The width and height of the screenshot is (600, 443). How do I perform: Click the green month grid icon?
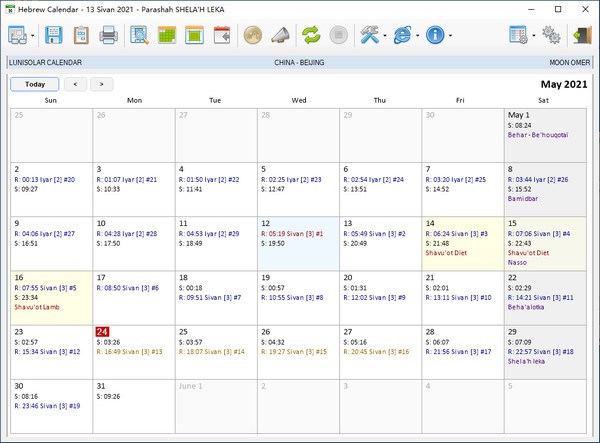[x=167, y=36]
